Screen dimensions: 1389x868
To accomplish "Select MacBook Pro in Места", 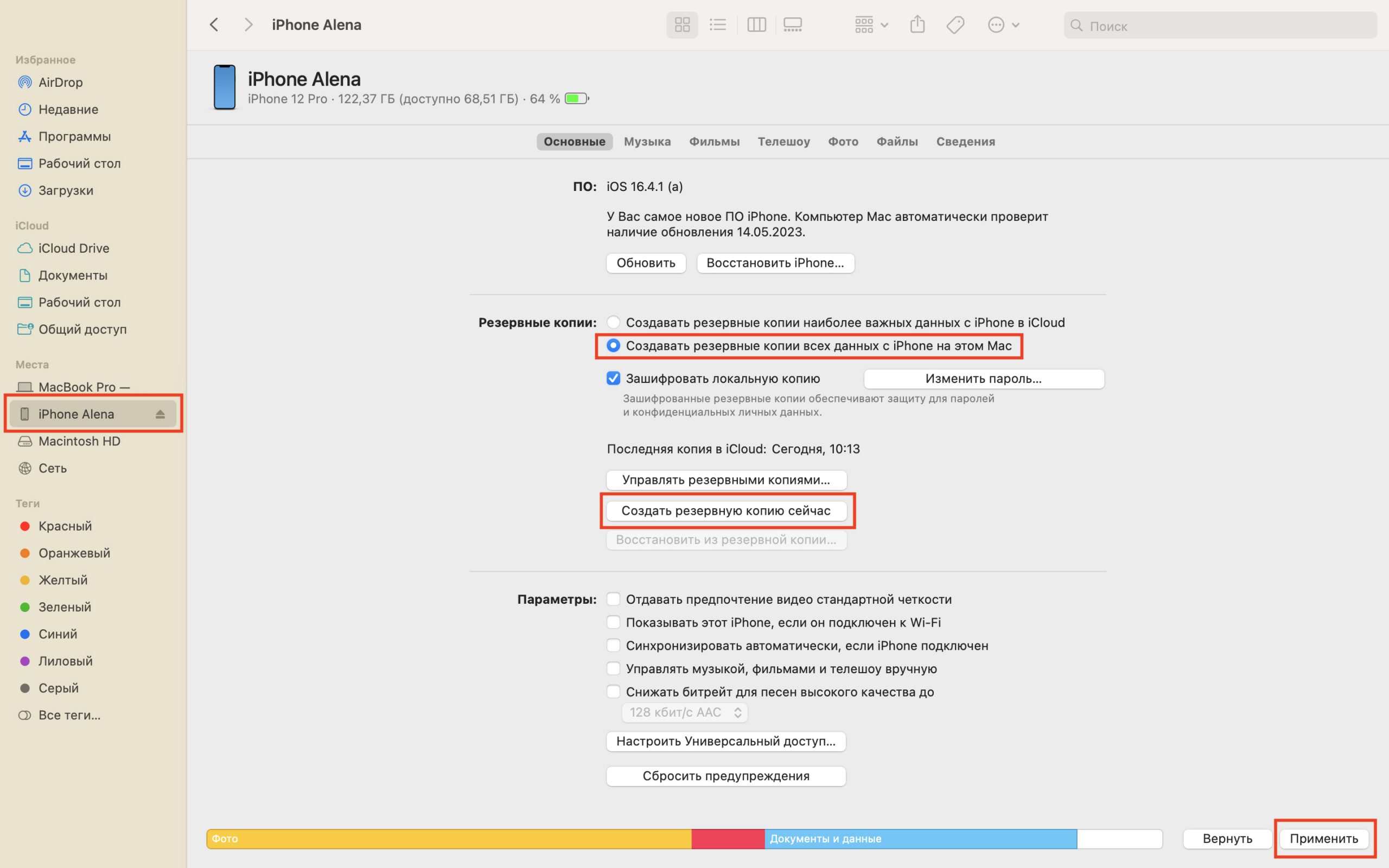I will [93, 387].
